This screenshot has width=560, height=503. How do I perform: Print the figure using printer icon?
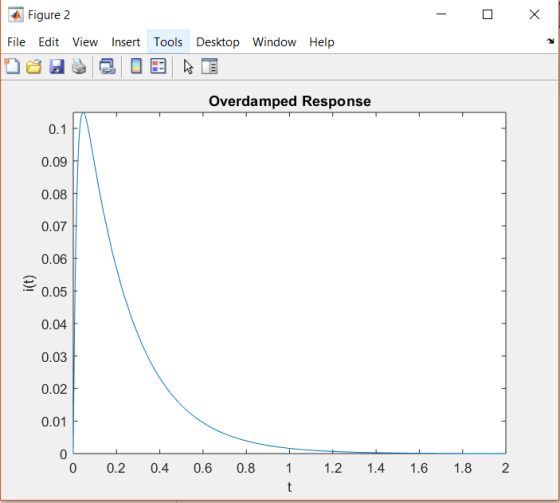tap(79, 66)
